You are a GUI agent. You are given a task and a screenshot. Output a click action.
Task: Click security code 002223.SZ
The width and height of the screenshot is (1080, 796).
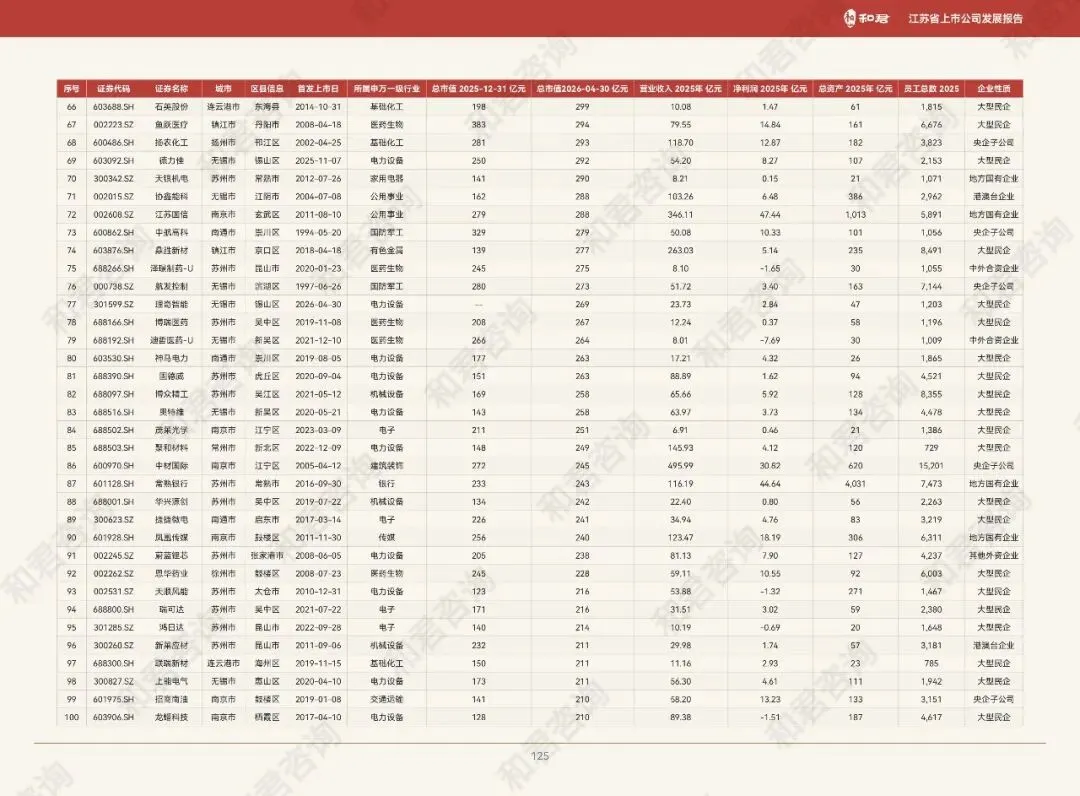click(x=114, y=125)
